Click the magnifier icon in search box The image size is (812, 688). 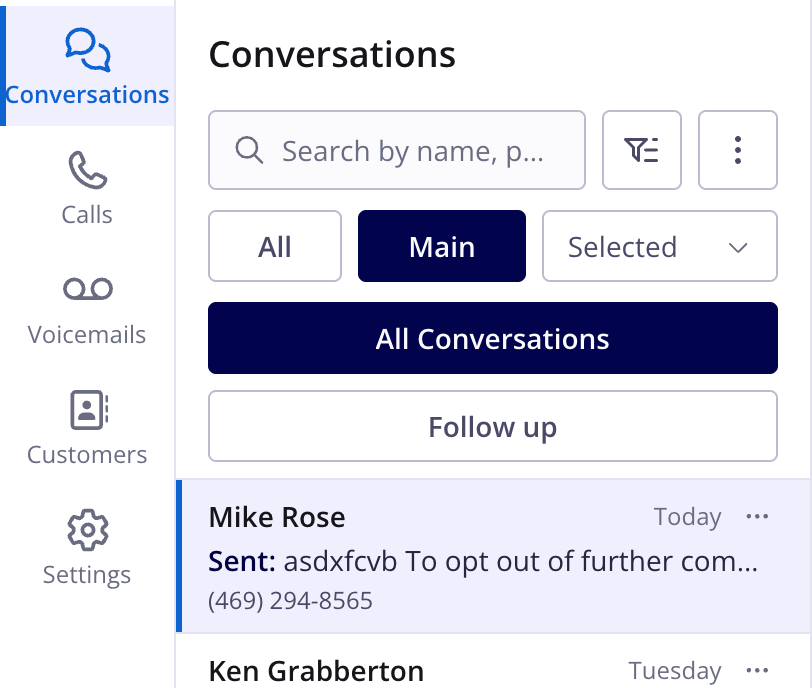(249, 150)
